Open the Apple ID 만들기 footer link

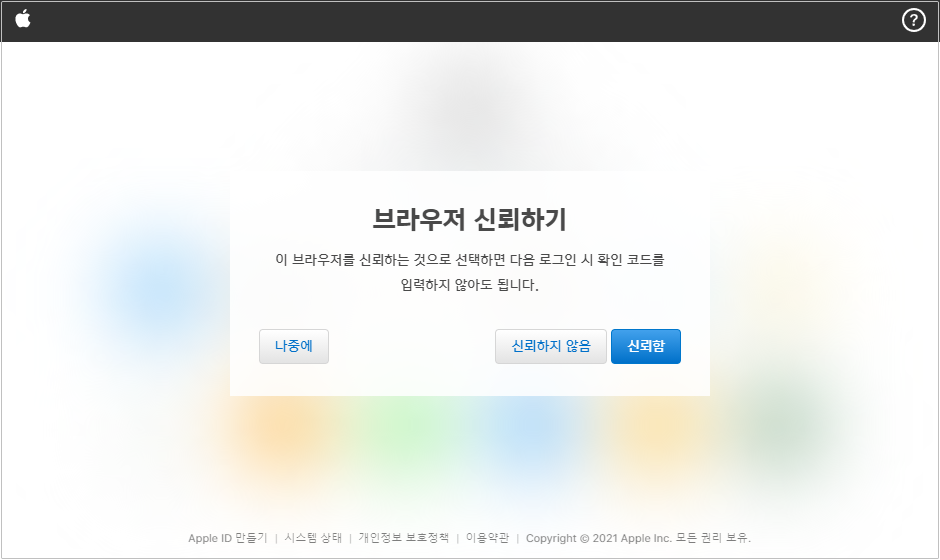pyautogui.click(x=228, y=538)
